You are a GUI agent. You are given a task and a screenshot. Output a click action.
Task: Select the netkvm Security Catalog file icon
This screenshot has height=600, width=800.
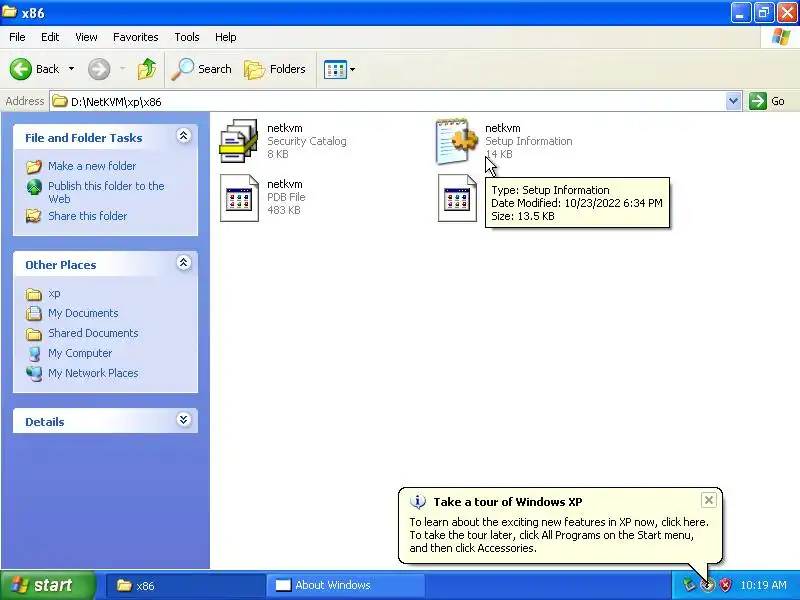click(238, 141)
